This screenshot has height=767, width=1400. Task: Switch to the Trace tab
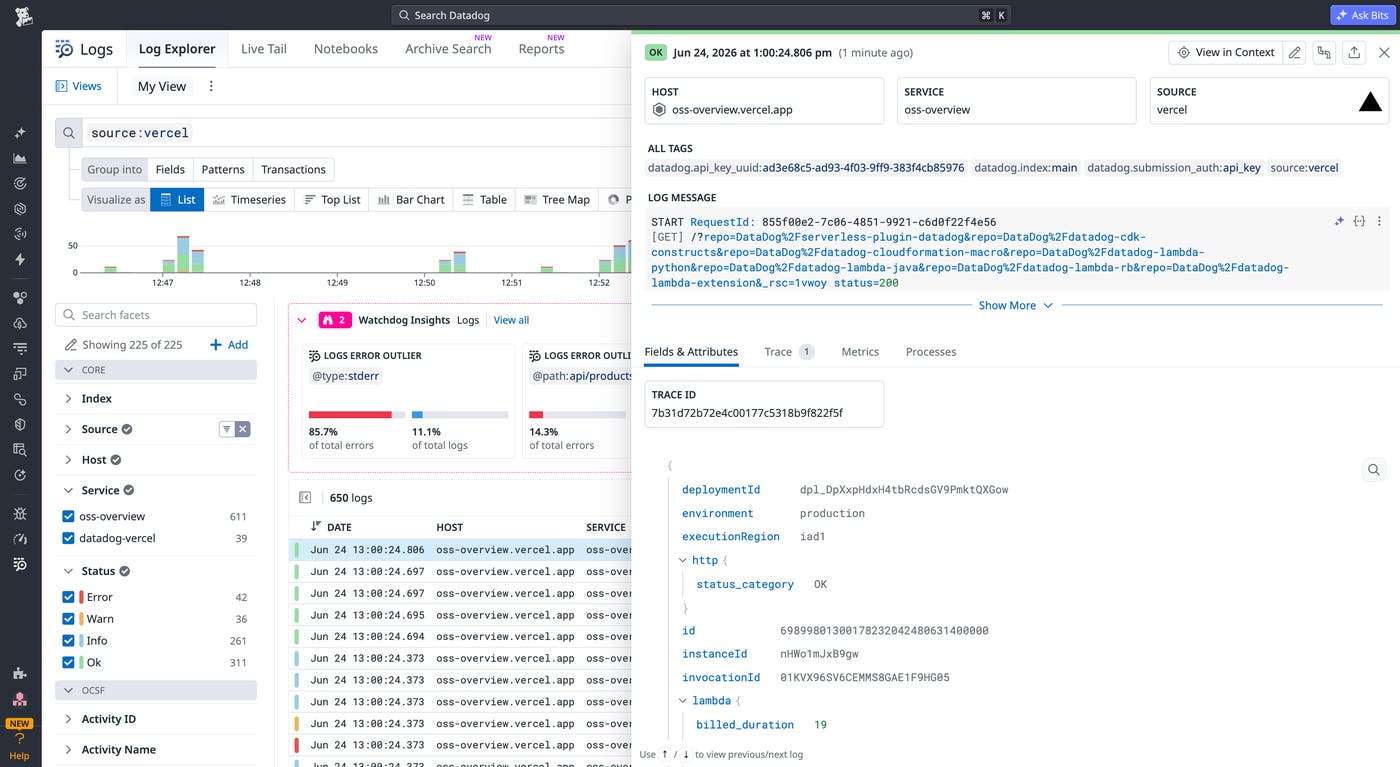[789, 352]
